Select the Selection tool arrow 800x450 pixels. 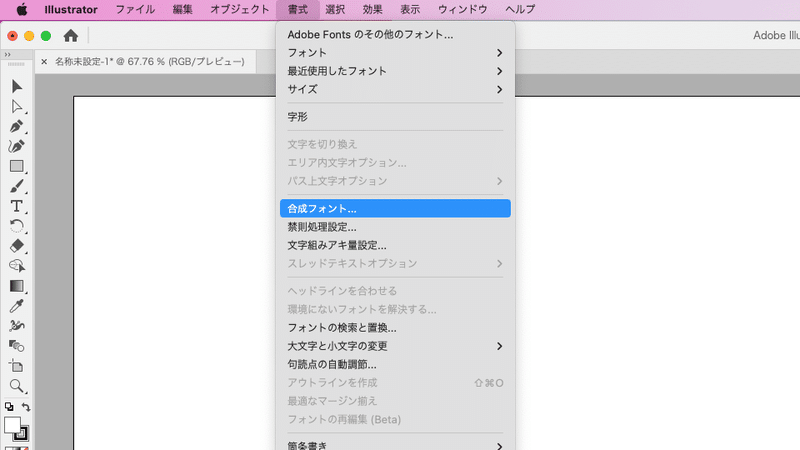16,86
